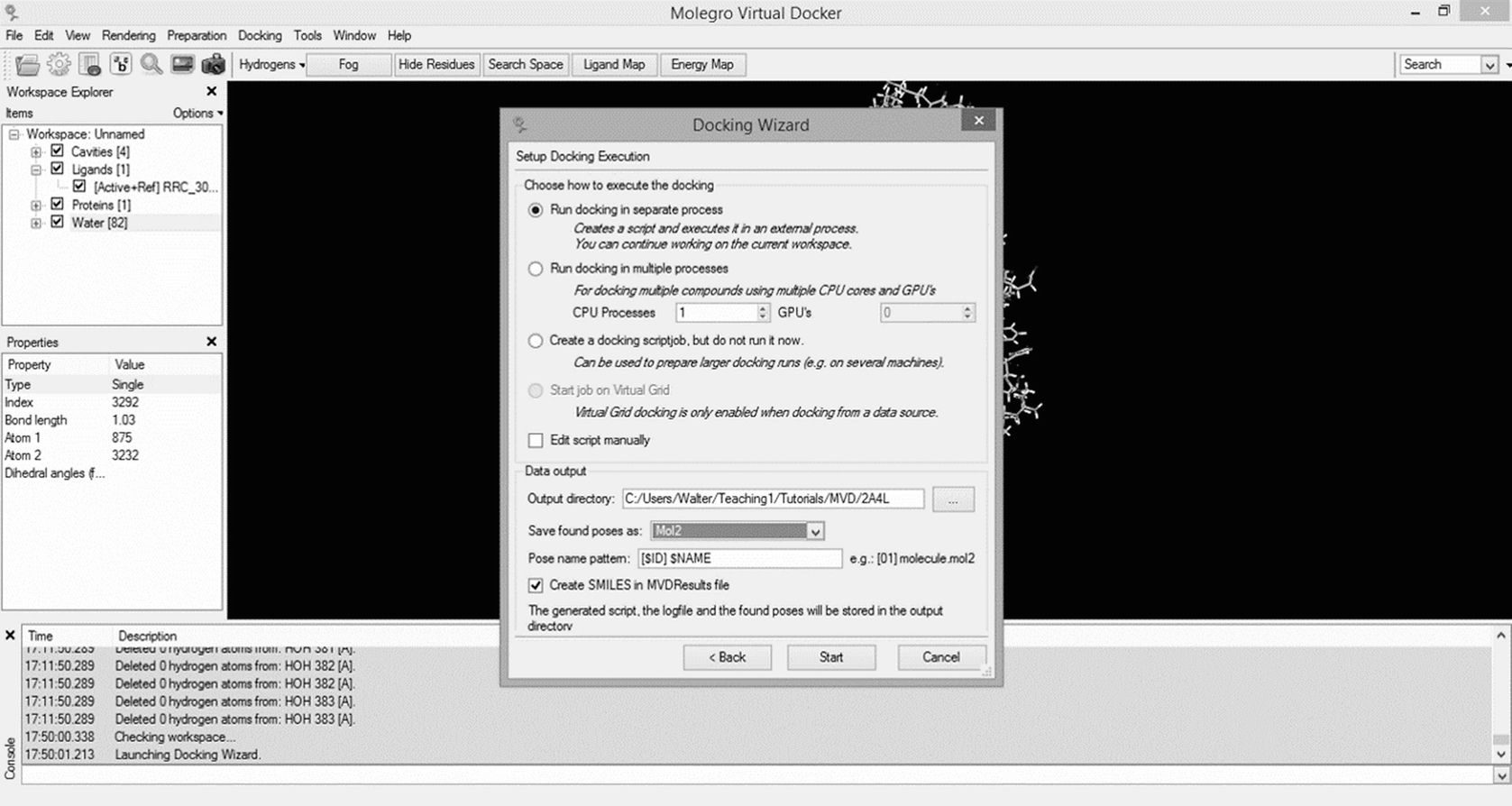Toggle the Ligand Map button
Image resolution: width=1512 pixels, height=806 pixels.
pyautogui.click(x=614, y=64)
